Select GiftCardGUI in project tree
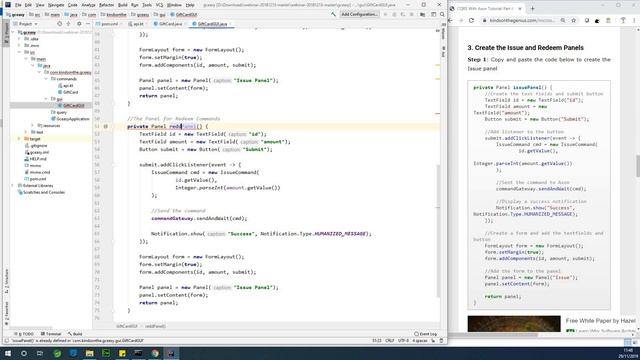640x360 pixels. pos(71,105)
